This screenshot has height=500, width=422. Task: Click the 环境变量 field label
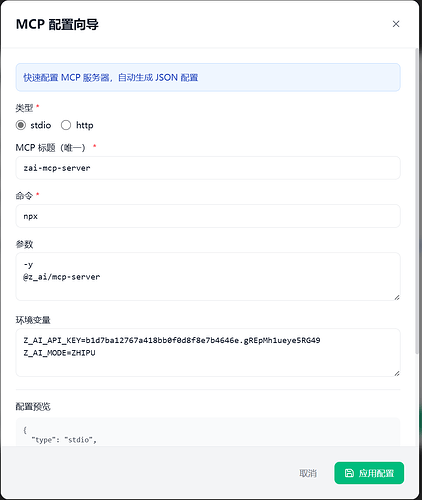coord(33,320)
